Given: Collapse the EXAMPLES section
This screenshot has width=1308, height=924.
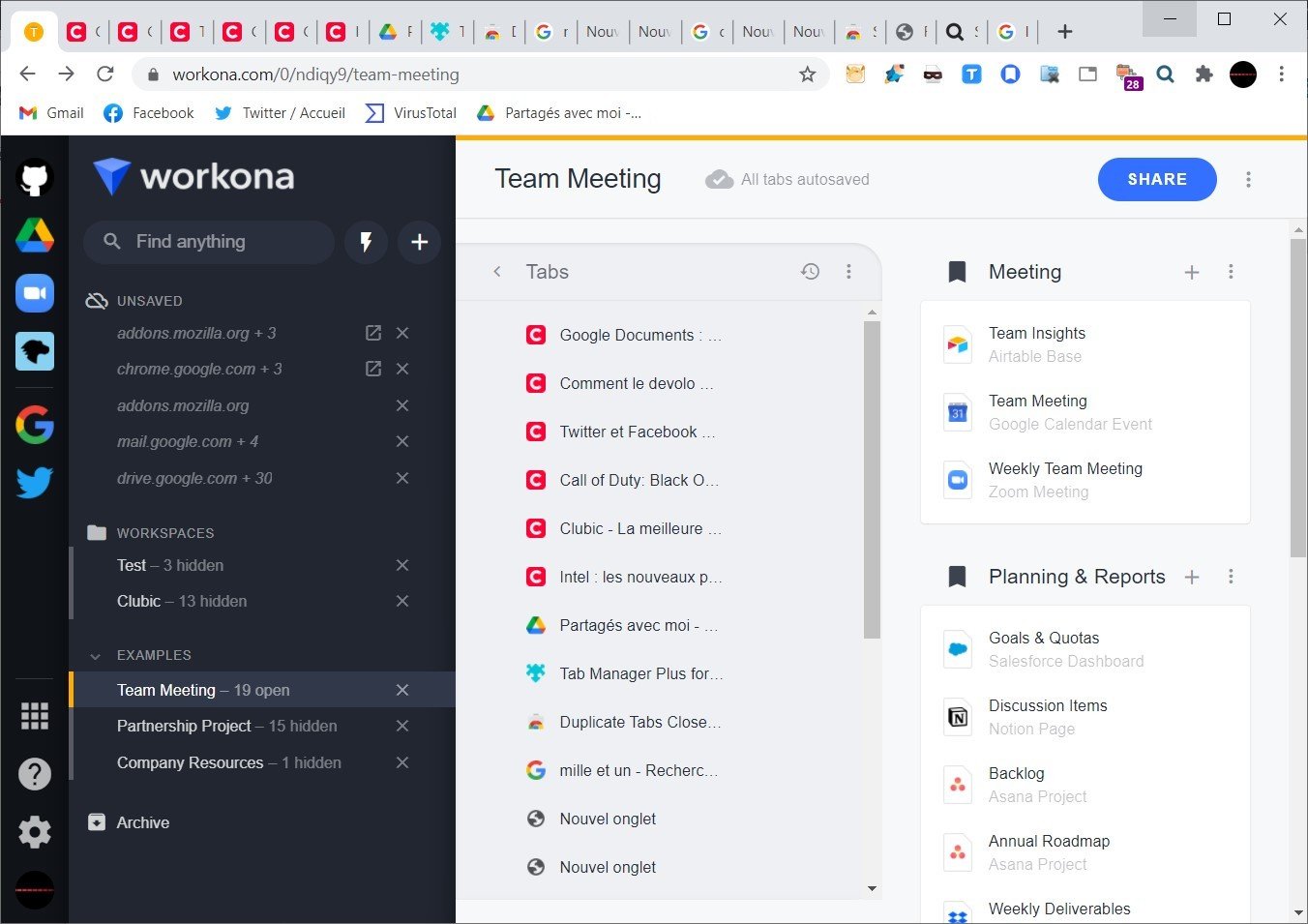Looking at the screenshot, I should (x=95, y=655).
